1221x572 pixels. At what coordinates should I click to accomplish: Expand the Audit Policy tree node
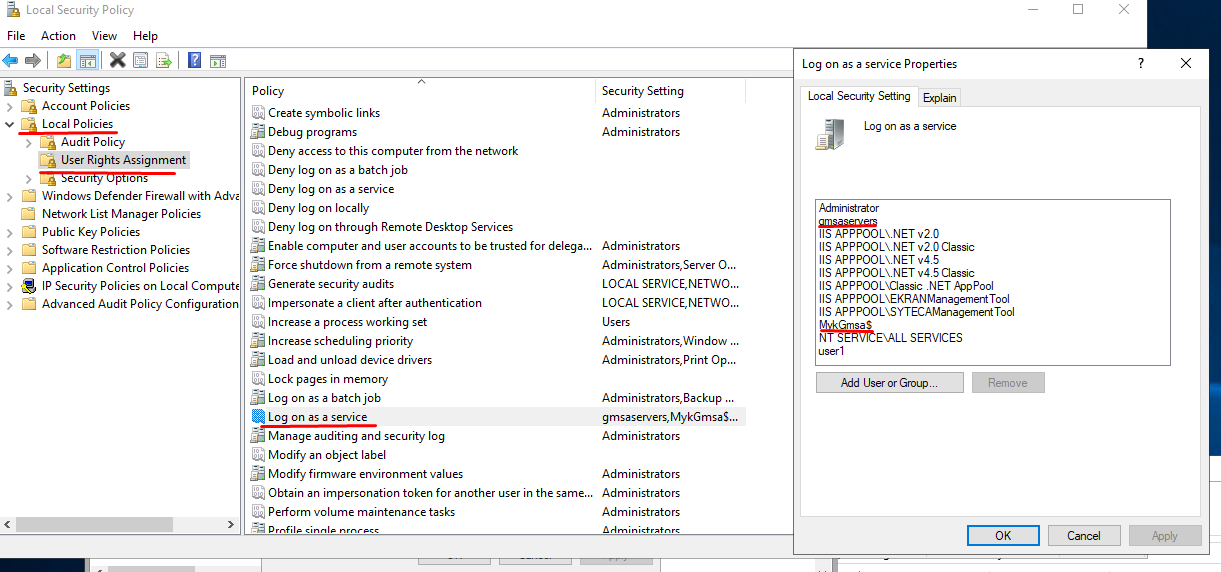28,142
